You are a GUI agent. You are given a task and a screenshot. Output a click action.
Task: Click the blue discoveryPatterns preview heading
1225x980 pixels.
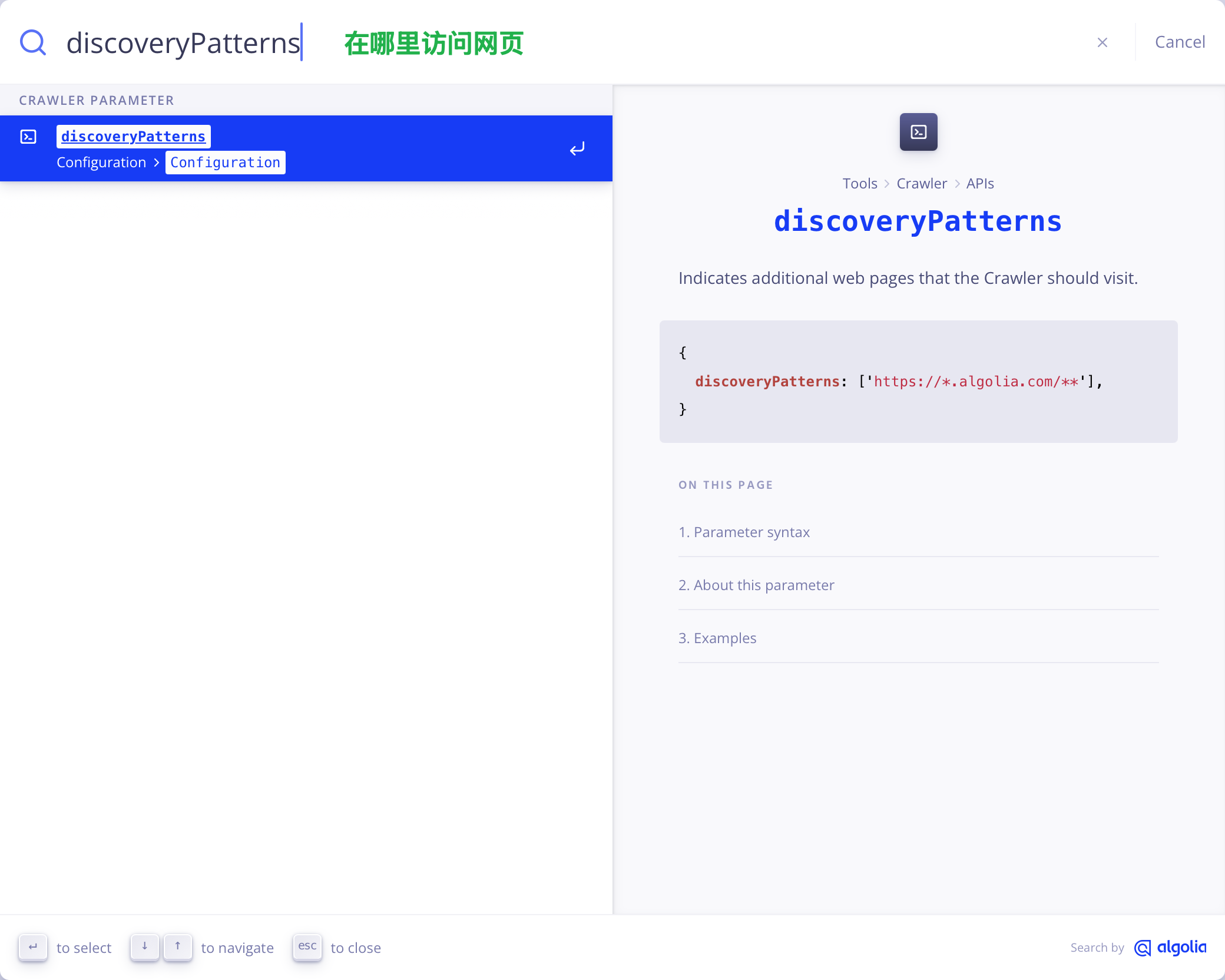(x=918, y=221)
